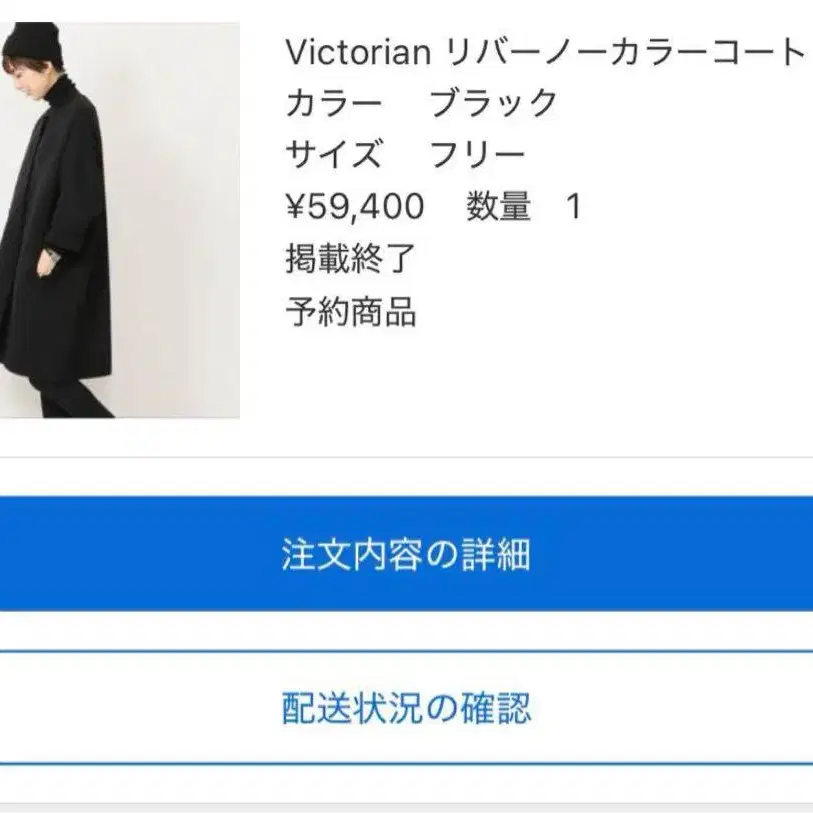The width and height of the screenshot is (813, 813).
Task: Click the 予約商品 pre-order label
Action: tap(351, 311)
